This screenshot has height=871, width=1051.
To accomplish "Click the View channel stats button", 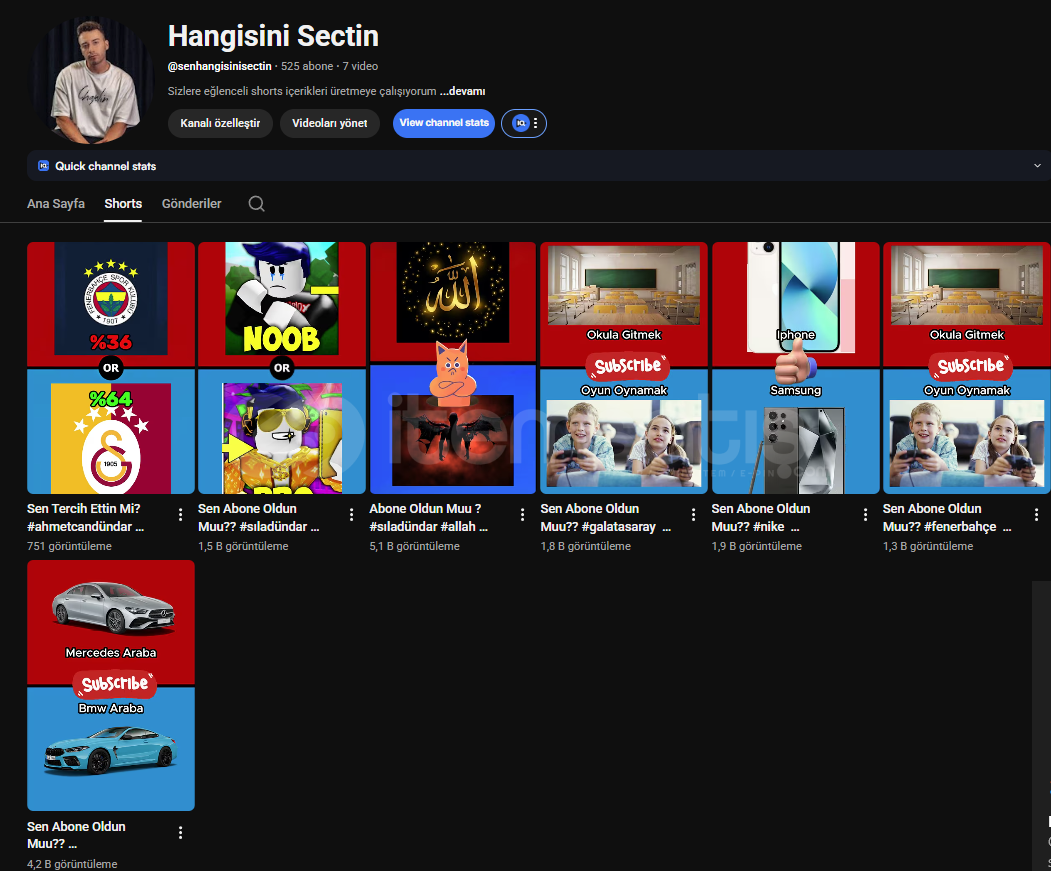I will point(444,123).
